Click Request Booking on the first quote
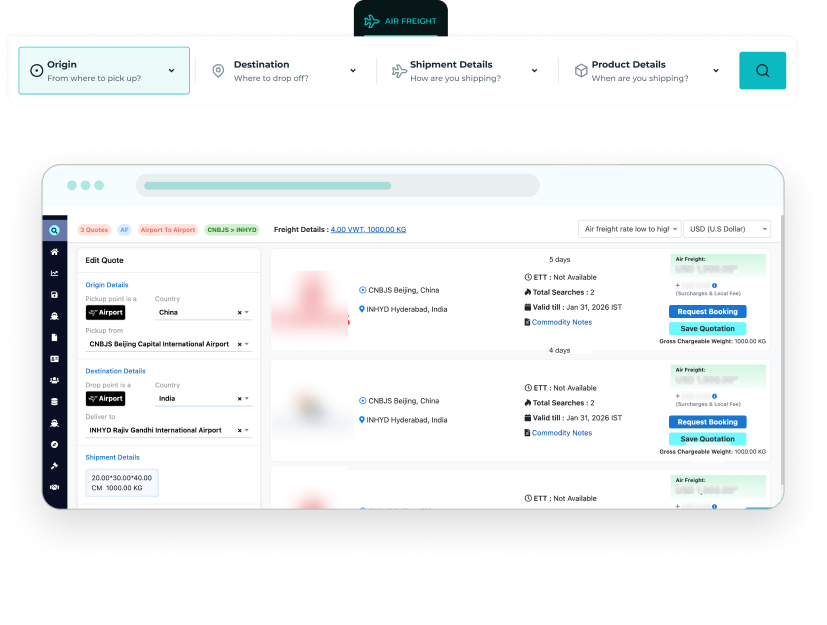827x625 pixels. click(x=707, y=312)
